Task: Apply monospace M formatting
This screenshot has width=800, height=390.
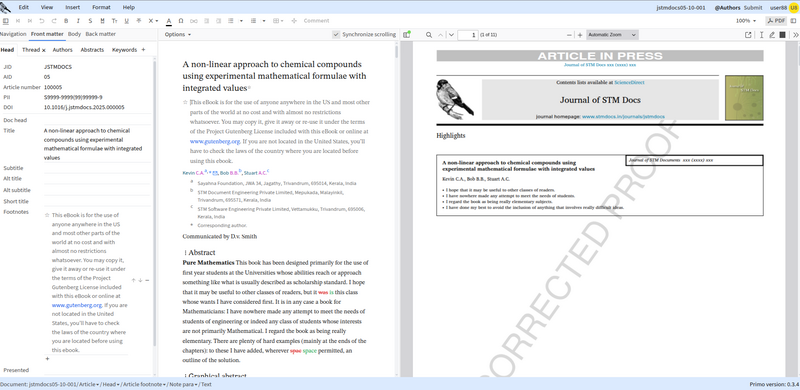Action: 102,21
